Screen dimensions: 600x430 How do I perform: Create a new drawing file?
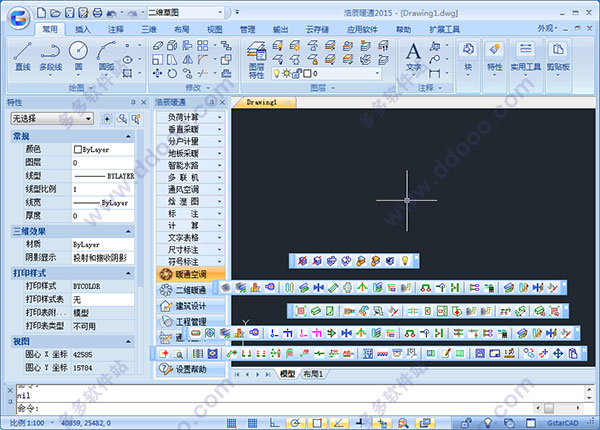tap(41, 13)
